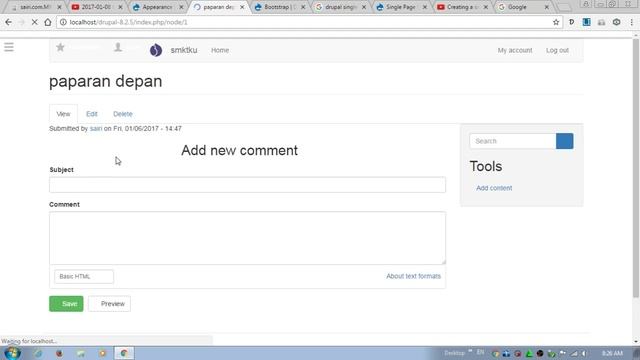The width and height of the screenshot is (640, 360).
Task: Switch to the Appearance browser tab
Action: pos(157,7)
